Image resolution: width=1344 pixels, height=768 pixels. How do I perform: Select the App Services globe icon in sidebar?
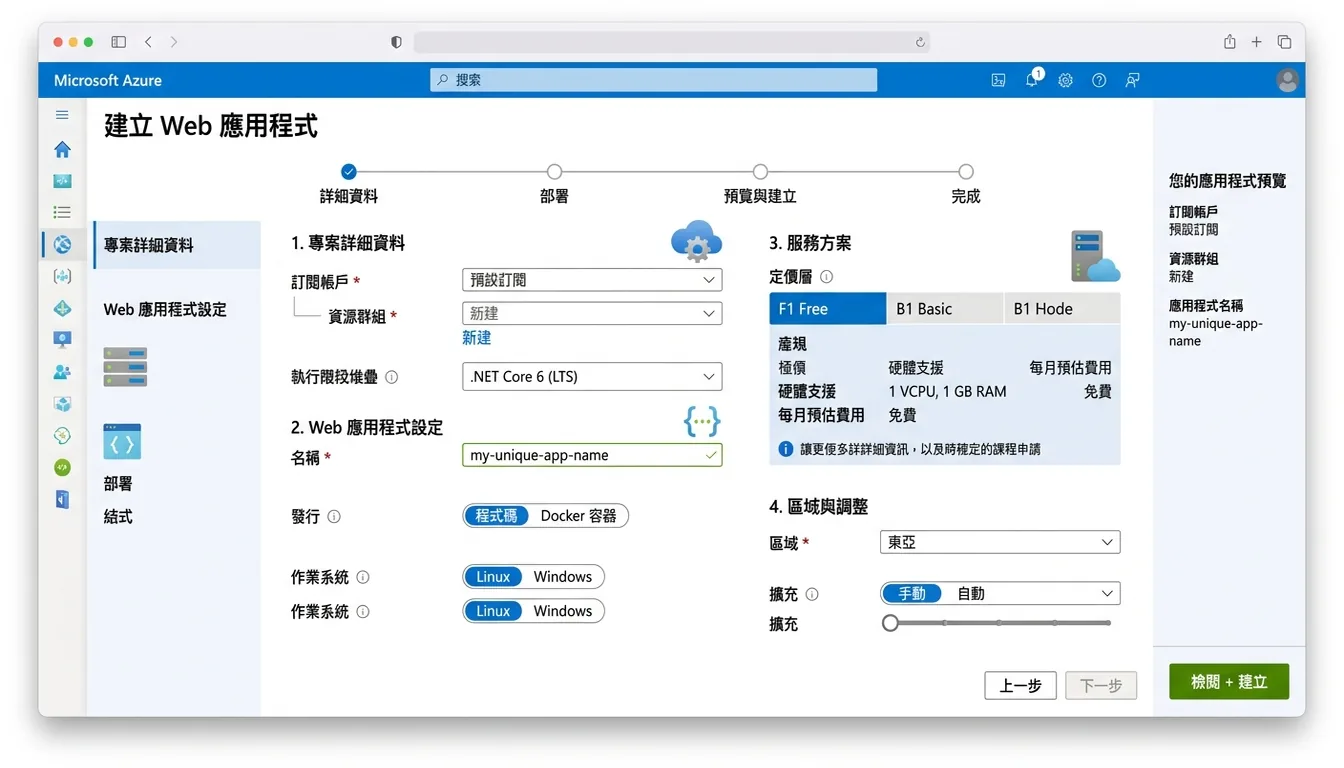point(62,244)
